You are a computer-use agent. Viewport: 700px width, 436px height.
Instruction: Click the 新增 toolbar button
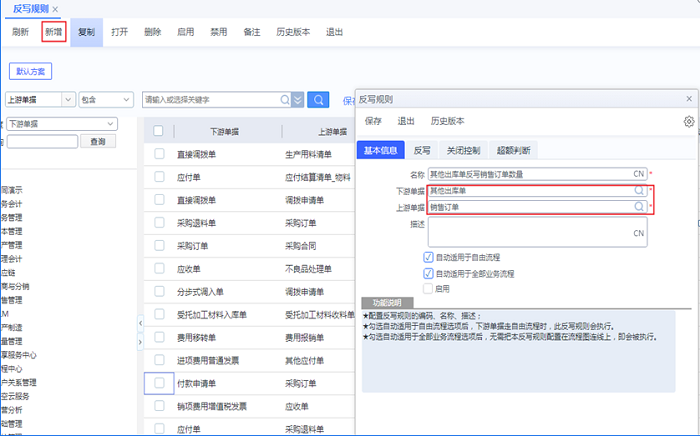[54, 32]
